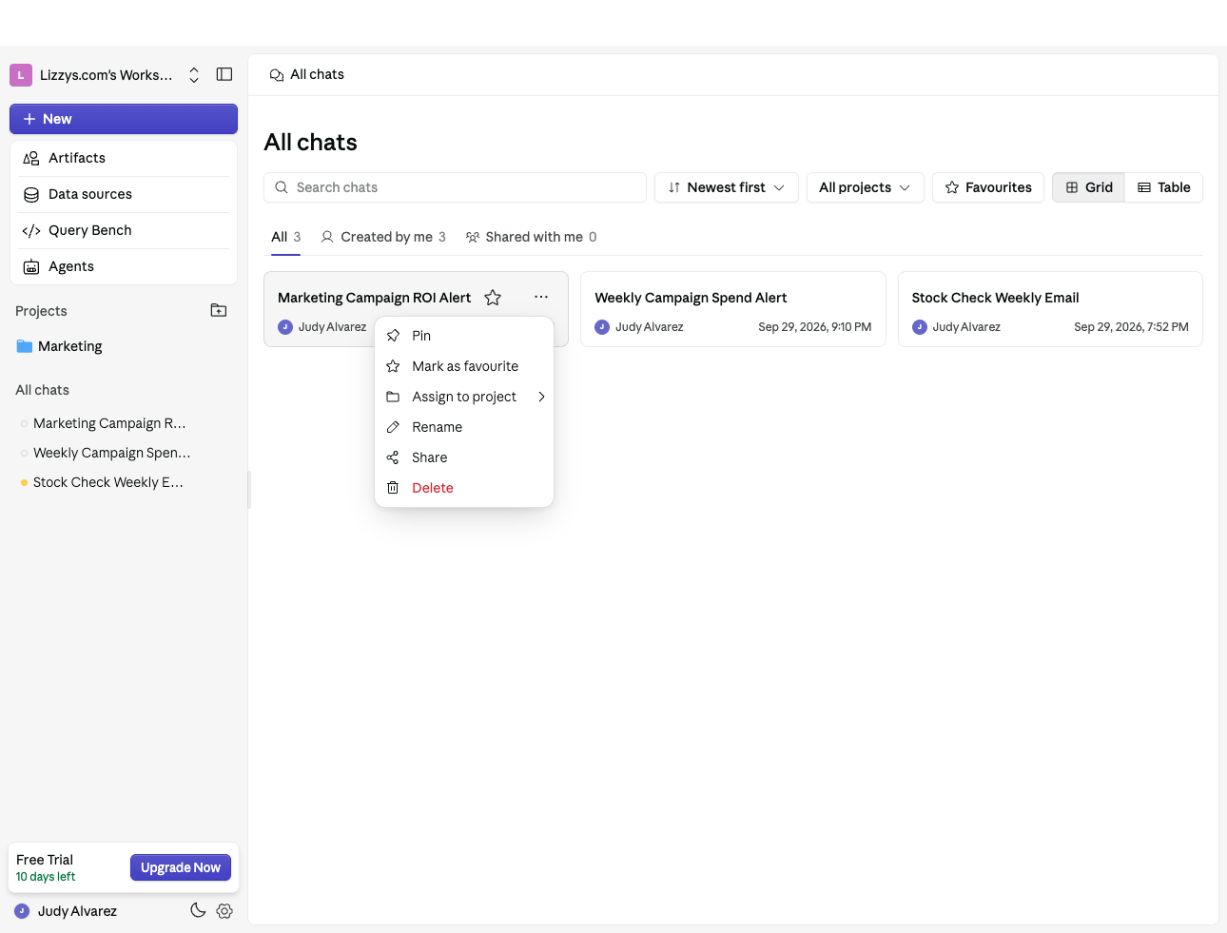This screenshot has height=933, width=1227.
Task: Click Sep 29, 2026, 7:52 PM timestamp
Action: click(1131, 327)
